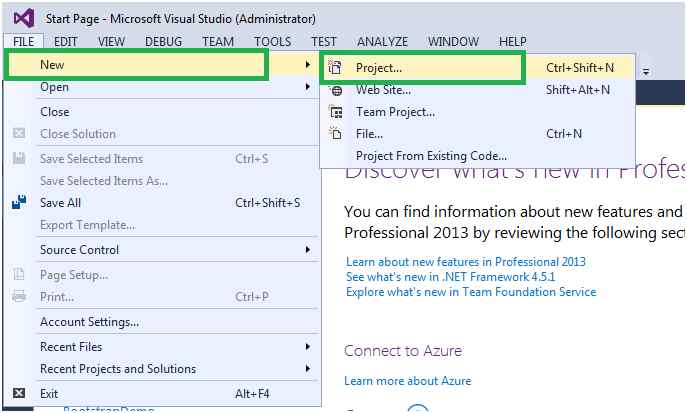Click the Web Site globe icon
This screenshot has width=687, height=413.
point(336,90)
